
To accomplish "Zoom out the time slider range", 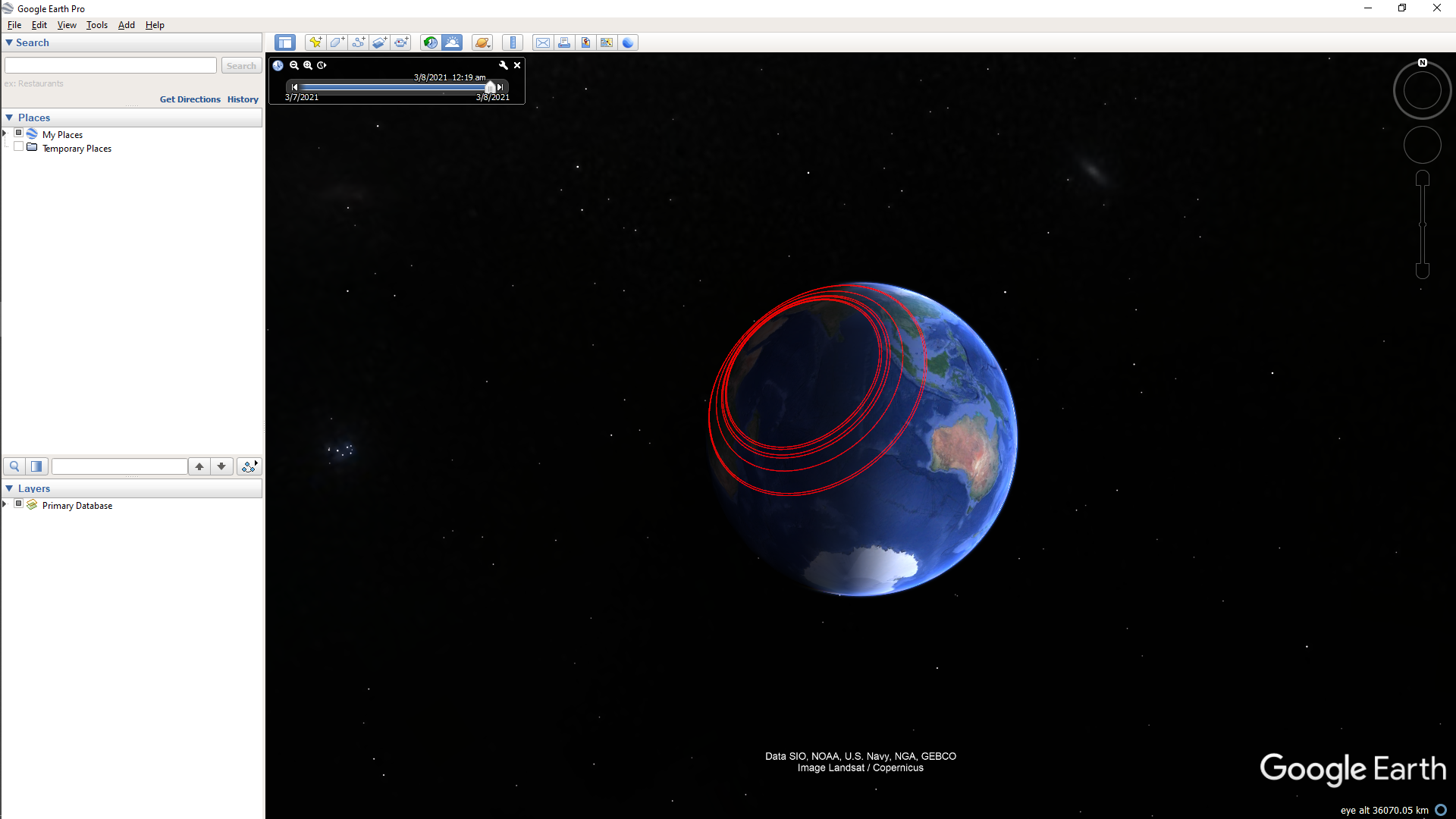I will coord(294,65).
